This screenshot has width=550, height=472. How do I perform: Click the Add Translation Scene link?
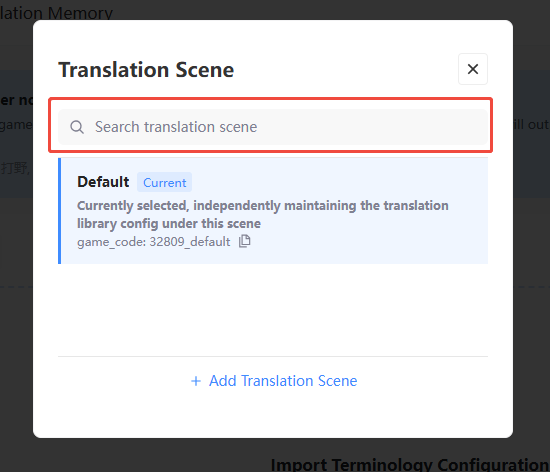(274, 381)
